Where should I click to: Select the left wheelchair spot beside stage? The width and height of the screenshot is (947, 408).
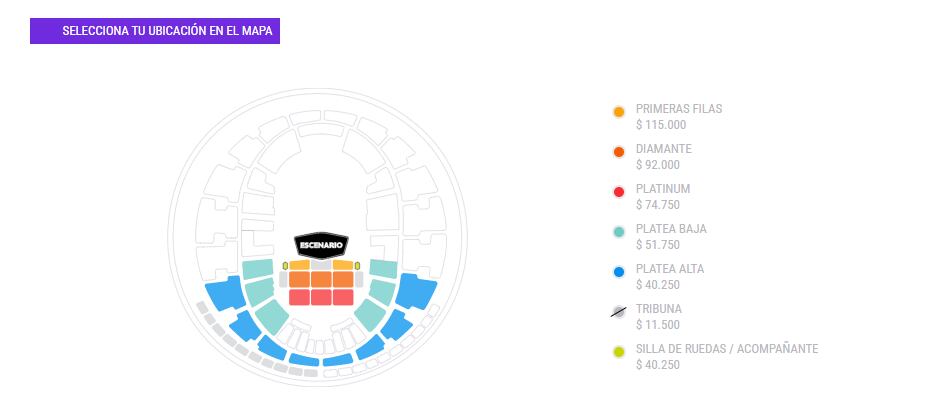285,265
